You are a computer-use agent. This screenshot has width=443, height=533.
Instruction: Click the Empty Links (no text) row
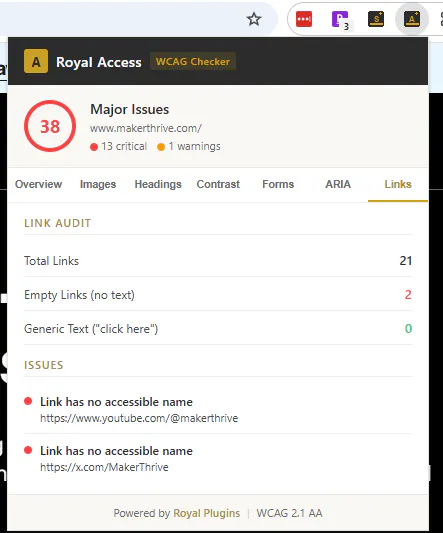(x=218, y=295)
